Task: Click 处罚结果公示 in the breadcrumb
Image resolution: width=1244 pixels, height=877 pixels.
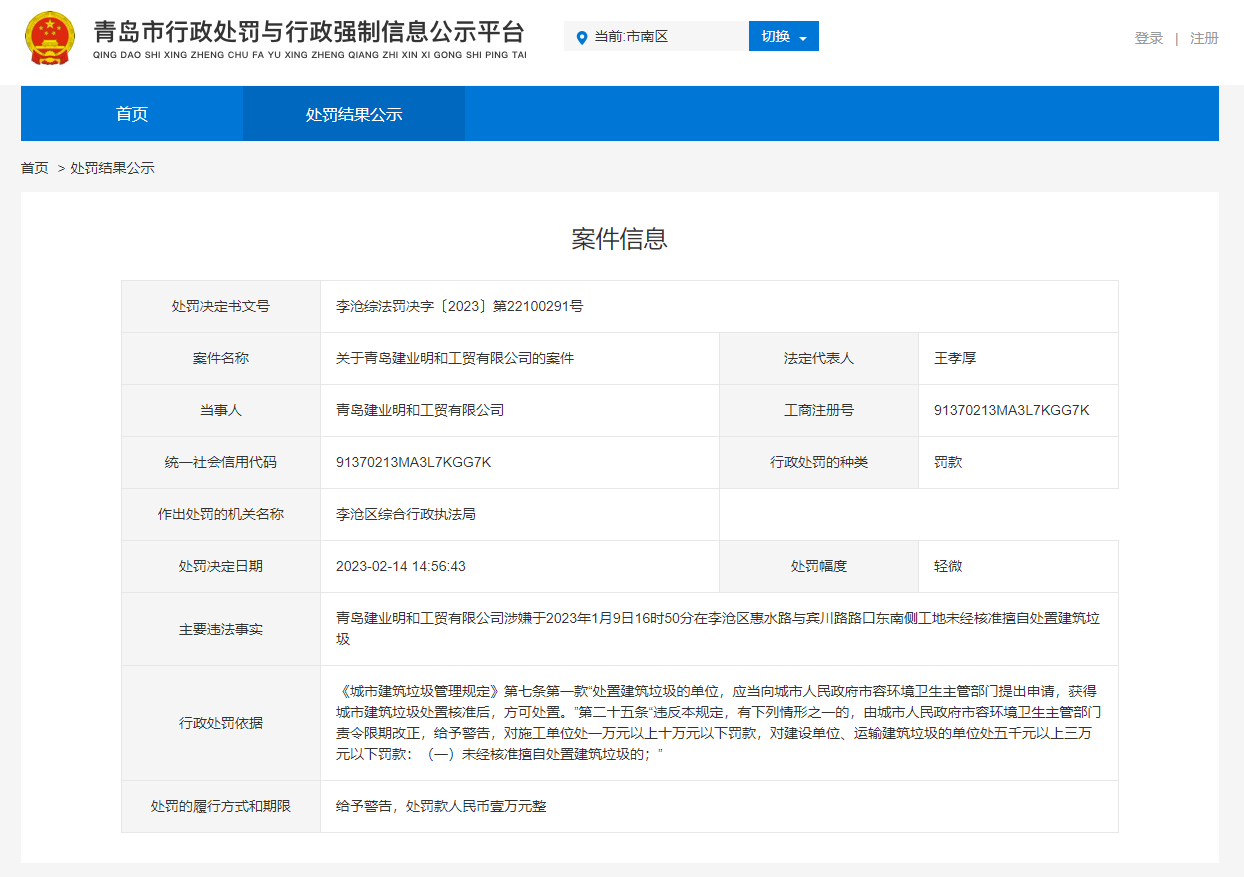Action: click(x=112, y=168)
